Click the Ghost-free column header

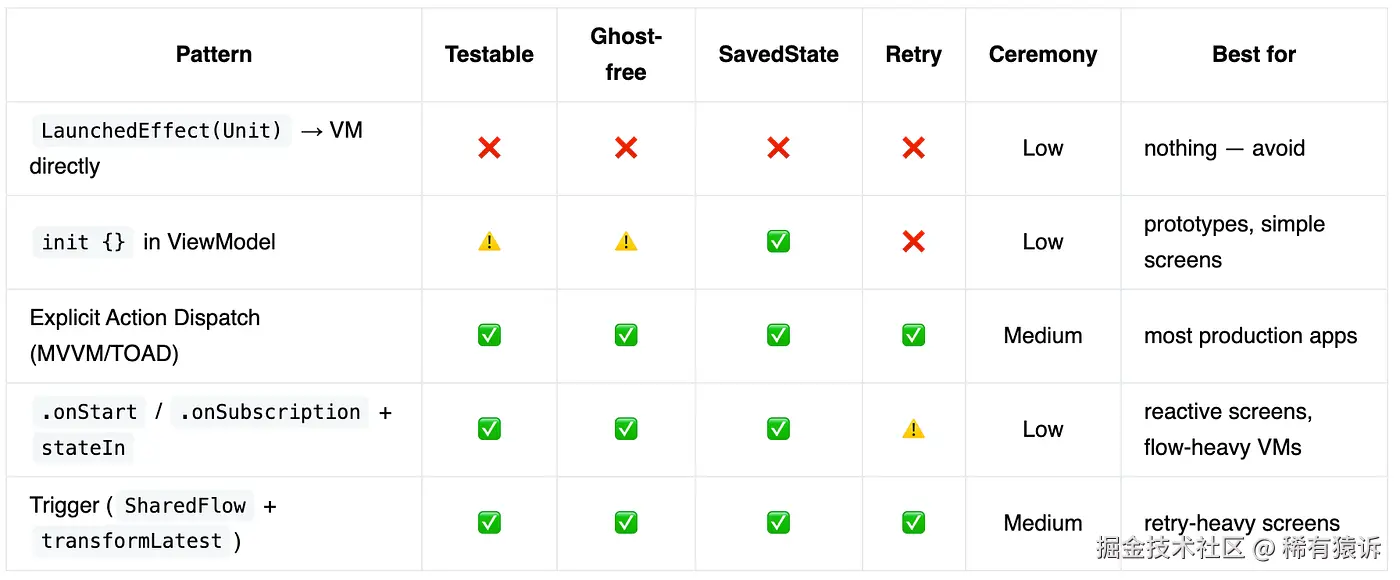(626, 55)
